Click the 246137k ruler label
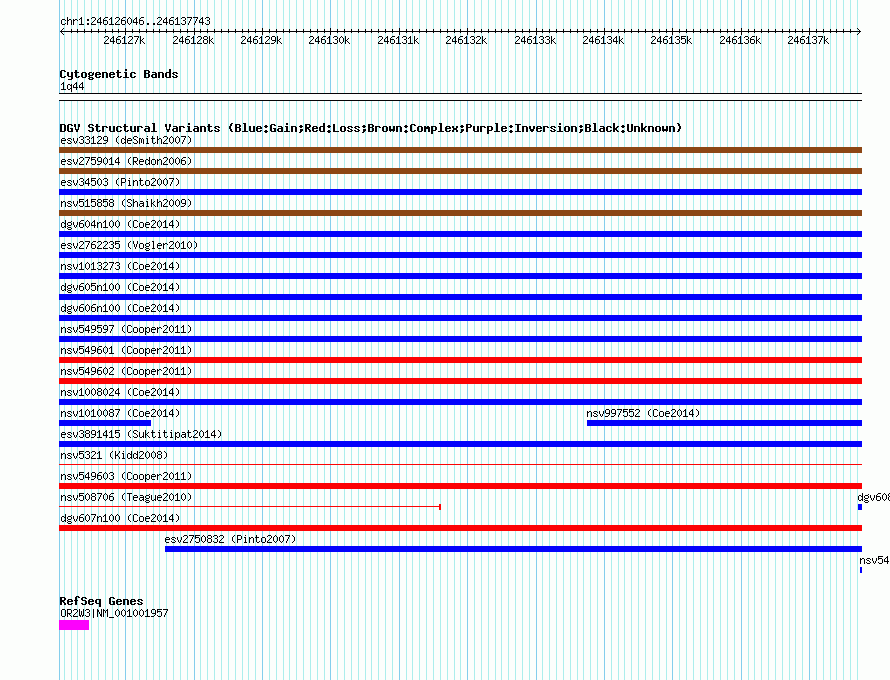Viewport: 890px width, 680px height. 808,40
